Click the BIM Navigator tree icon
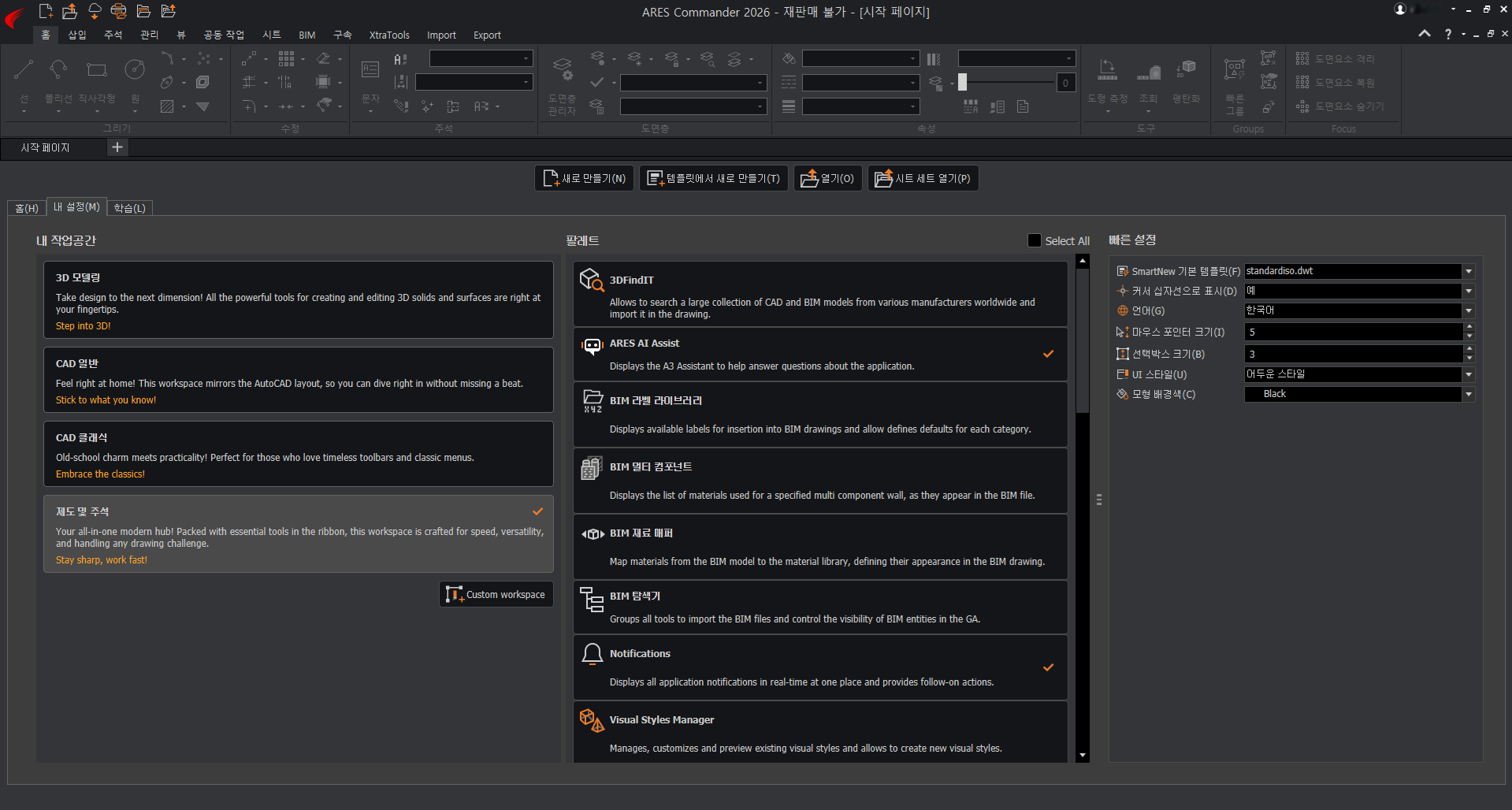The height and width of the screenshot is (810, 1512). pyautogui.click(x=591, y=599)
